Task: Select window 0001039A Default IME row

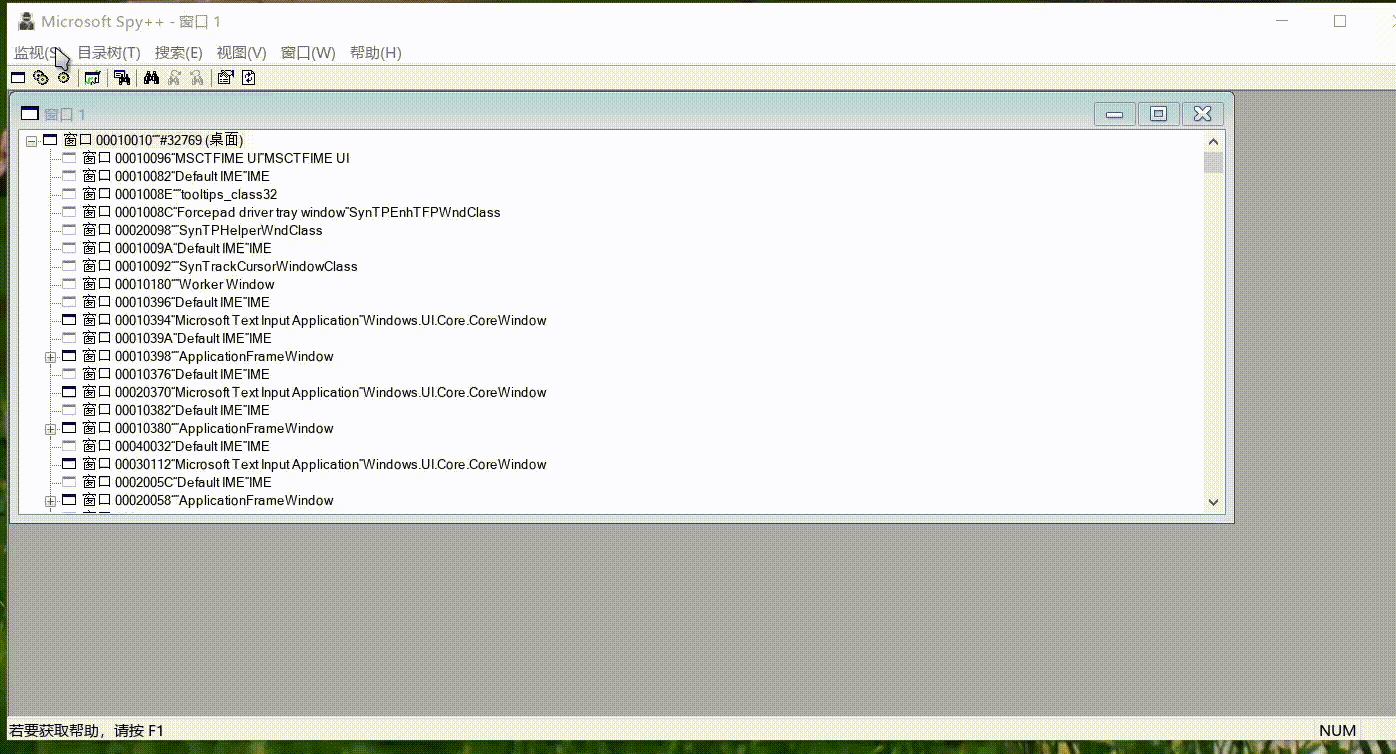Action: [177, 338]
